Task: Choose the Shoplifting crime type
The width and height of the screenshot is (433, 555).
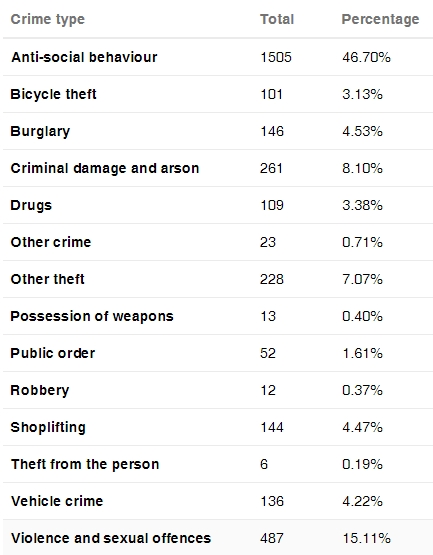Action: pyautogui.click(x=48, y=428)
